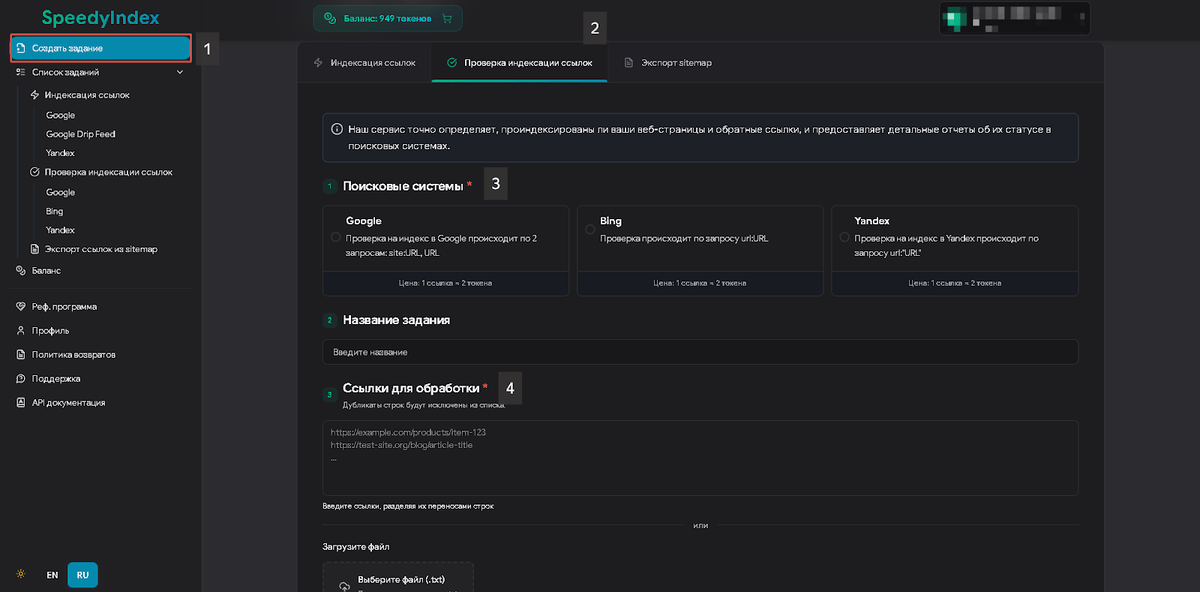1200x592 pixels.
Task: Click the shopping cart icon beside balance
Action: (446, 18)
